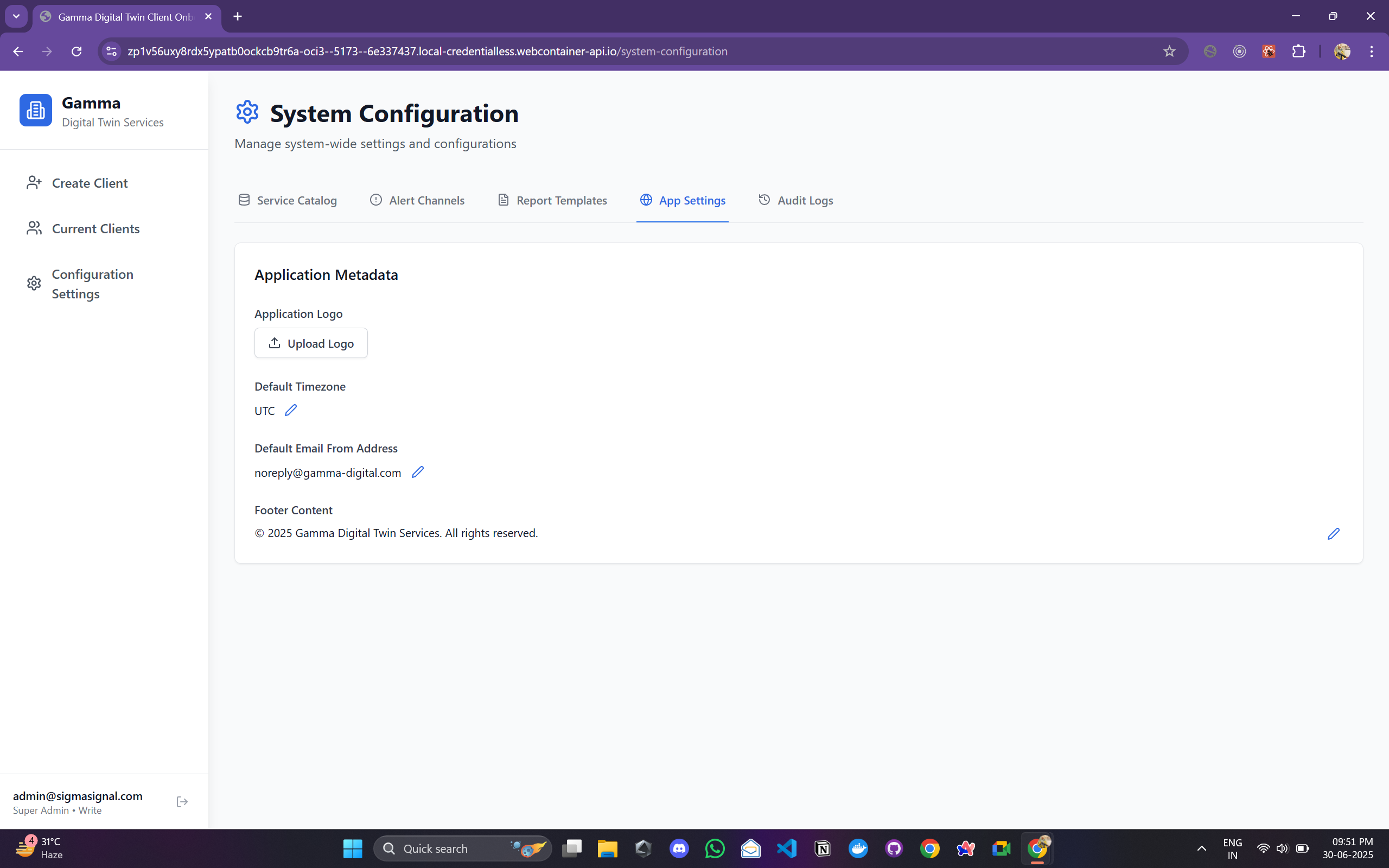
Task: Select the Alert Channels tab
Action: coord(417,200)
